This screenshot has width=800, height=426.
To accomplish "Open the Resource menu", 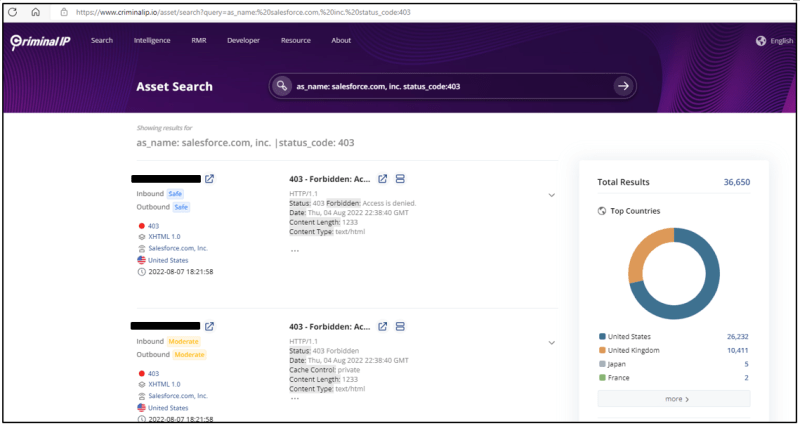I will [x=296, y=40].
